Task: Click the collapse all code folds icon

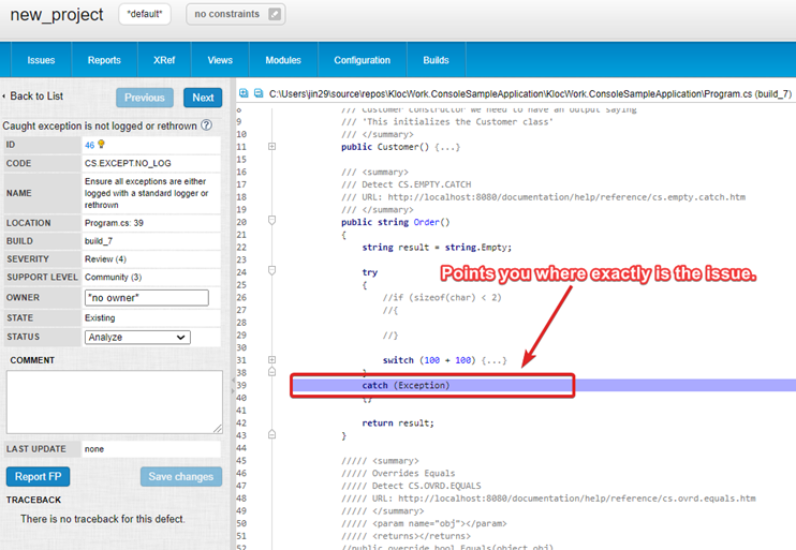Action: click(258, 93)
